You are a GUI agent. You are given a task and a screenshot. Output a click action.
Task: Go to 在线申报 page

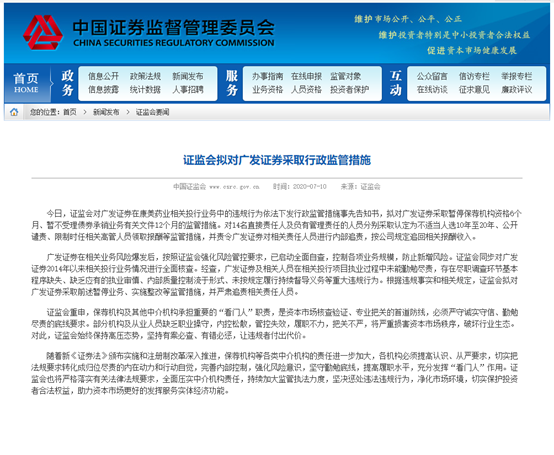pos(306,76)
